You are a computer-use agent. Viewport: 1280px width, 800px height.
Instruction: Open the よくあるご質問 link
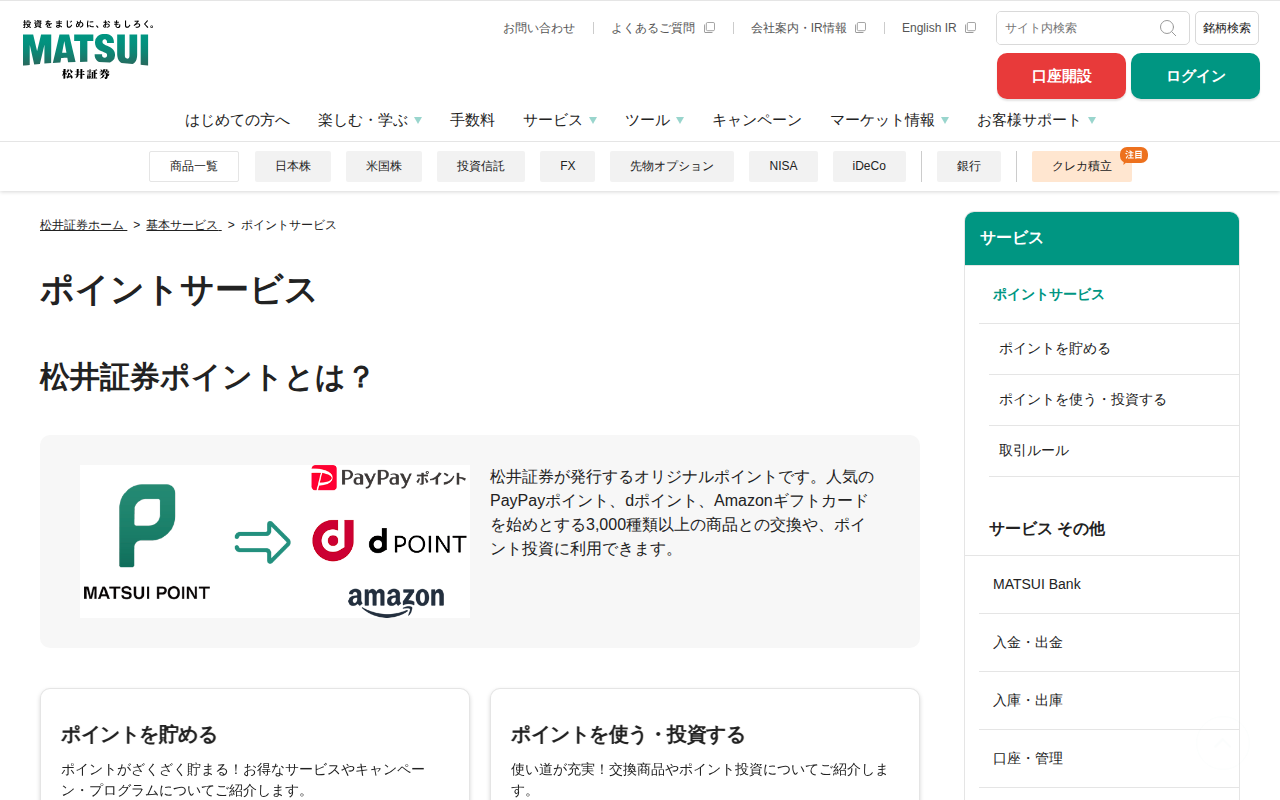653,28
